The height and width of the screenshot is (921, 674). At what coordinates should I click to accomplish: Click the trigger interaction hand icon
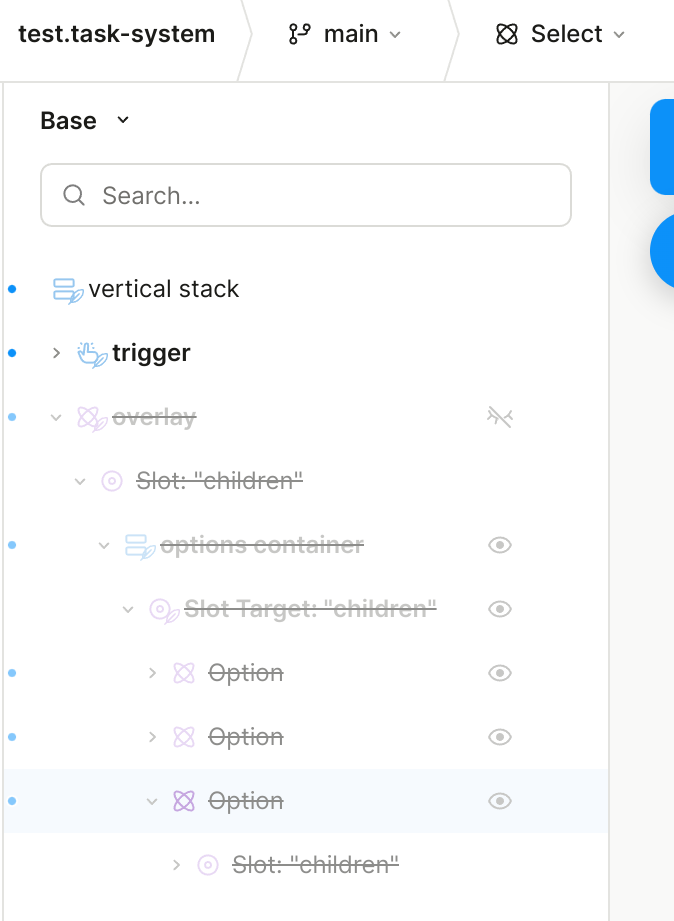point(92,354)
